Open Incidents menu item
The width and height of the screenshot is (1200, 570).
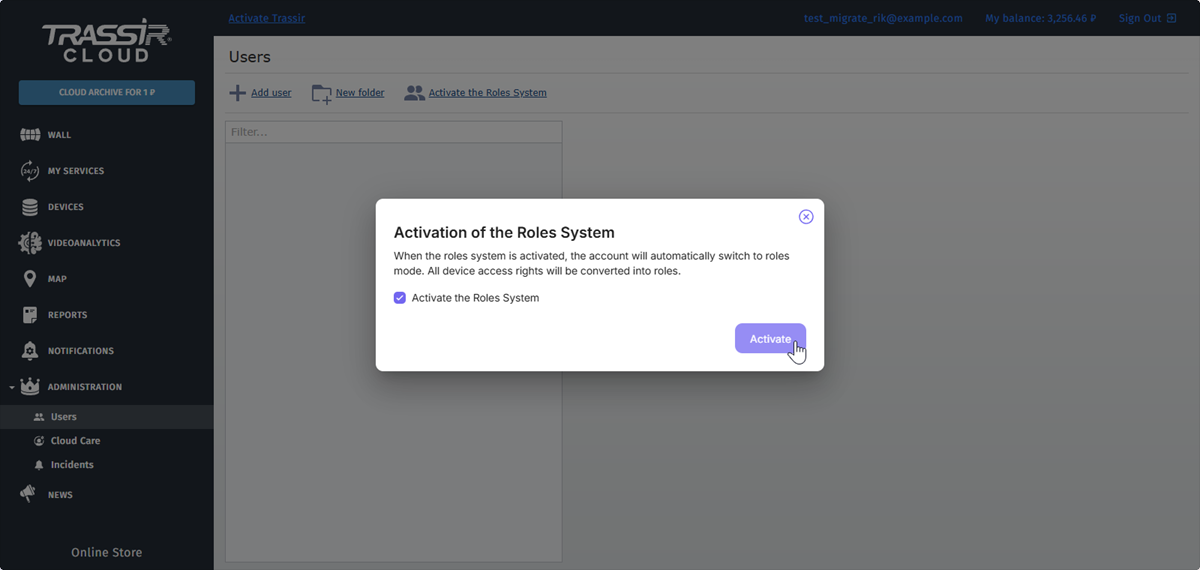click(72, 465)
